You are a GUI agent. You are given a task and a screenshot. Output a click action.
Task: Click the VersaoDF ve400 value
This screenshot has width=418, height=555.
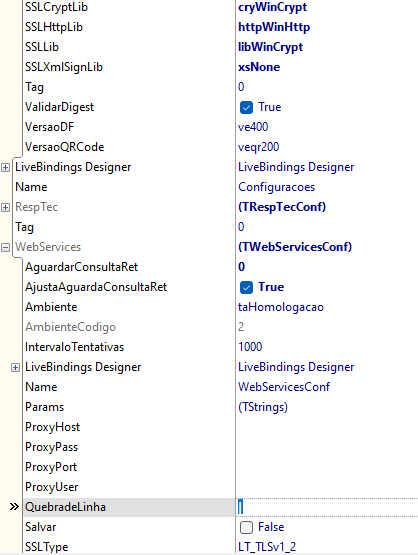point(253,127)
